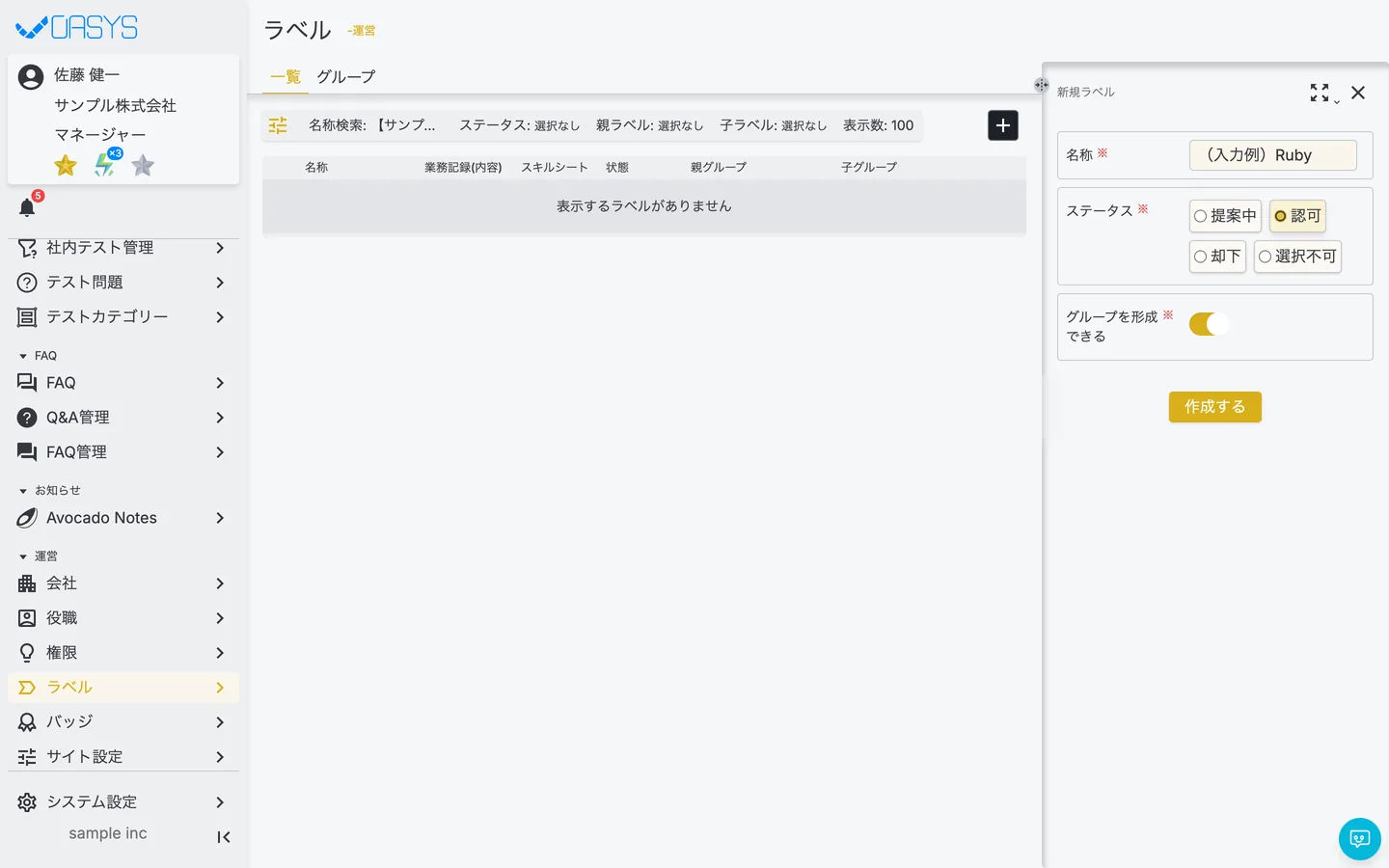The width and height of the screenshot is (1389, 868).
Task: Open the 役職 menu item
Action: pyautogui.click(x=123, y=618)
